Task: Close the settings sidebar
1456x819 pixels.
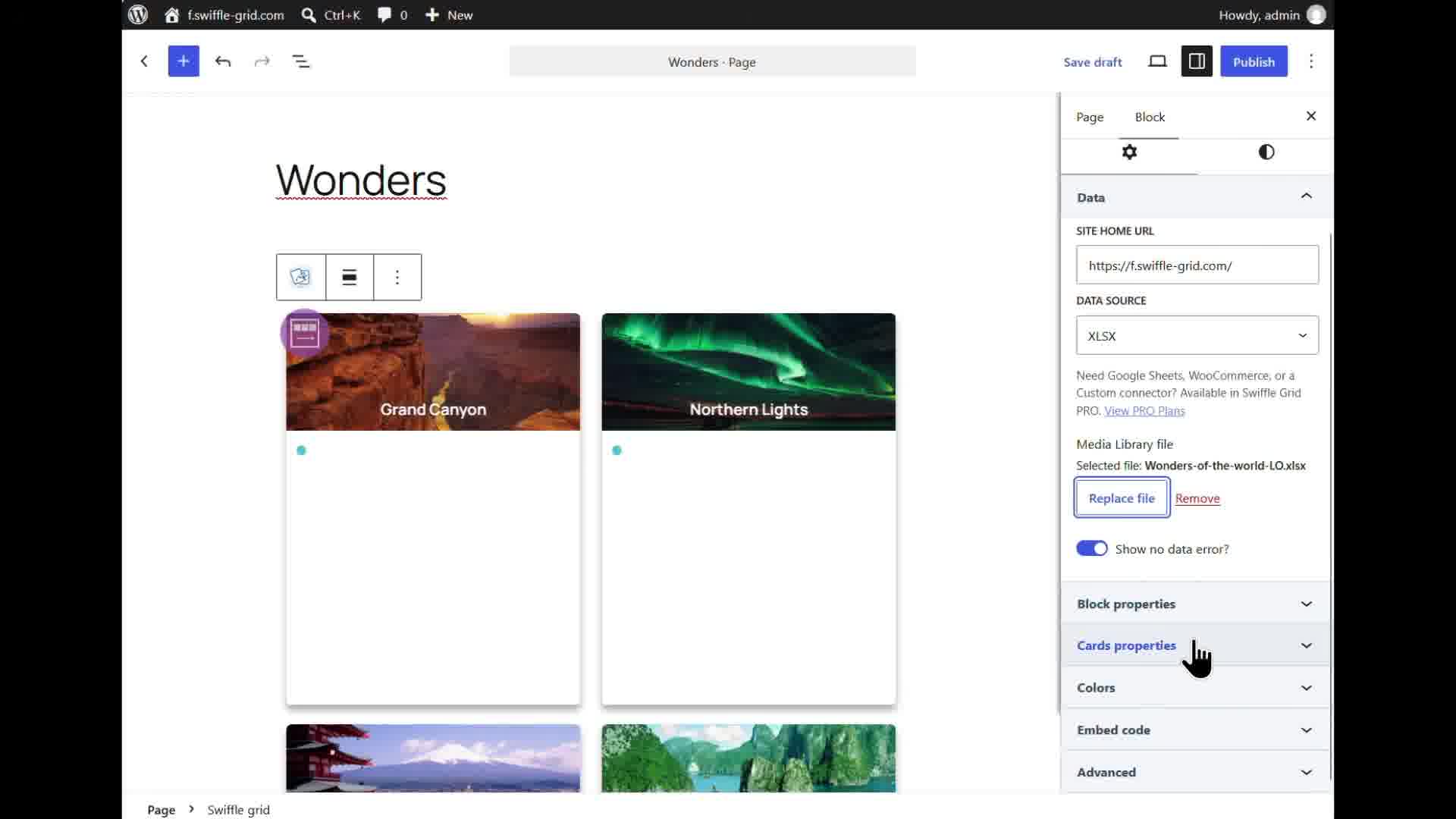Action: (1311, 116)
